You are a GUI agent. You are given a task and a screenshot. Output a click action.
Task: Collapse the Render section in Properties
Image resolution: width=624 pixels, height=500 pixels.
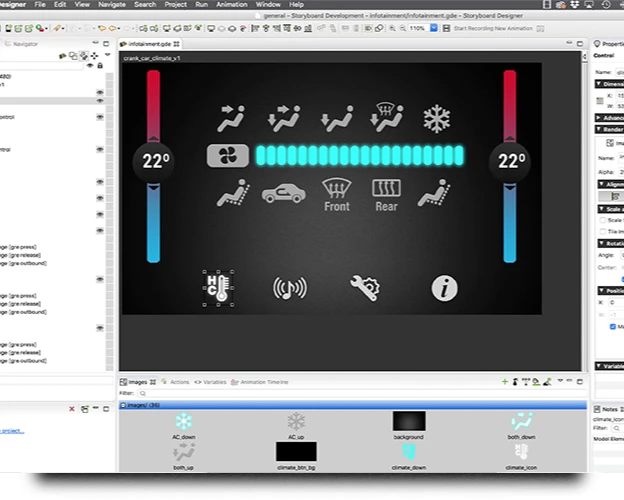tap(598, 129)
